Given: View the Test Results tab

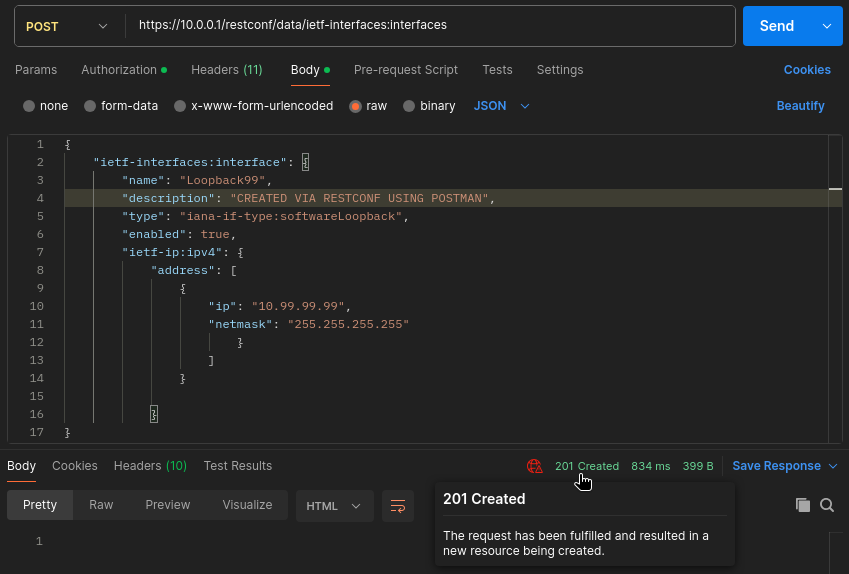Looking at the screenshot, I should 238,466.
